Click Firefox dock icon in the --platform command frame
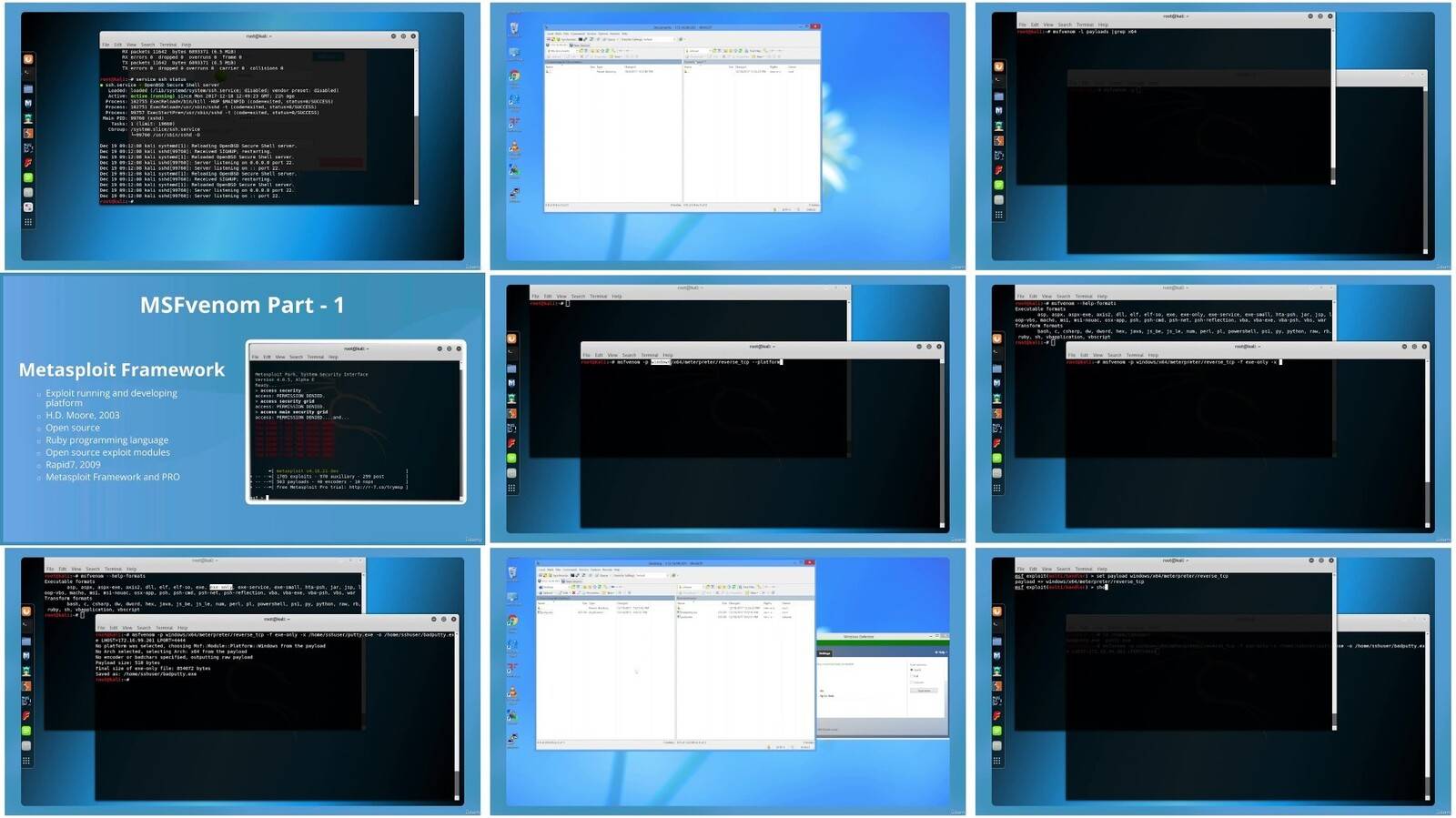The image size is (1456, 818). pyautogui.click(x=511, y=338)
